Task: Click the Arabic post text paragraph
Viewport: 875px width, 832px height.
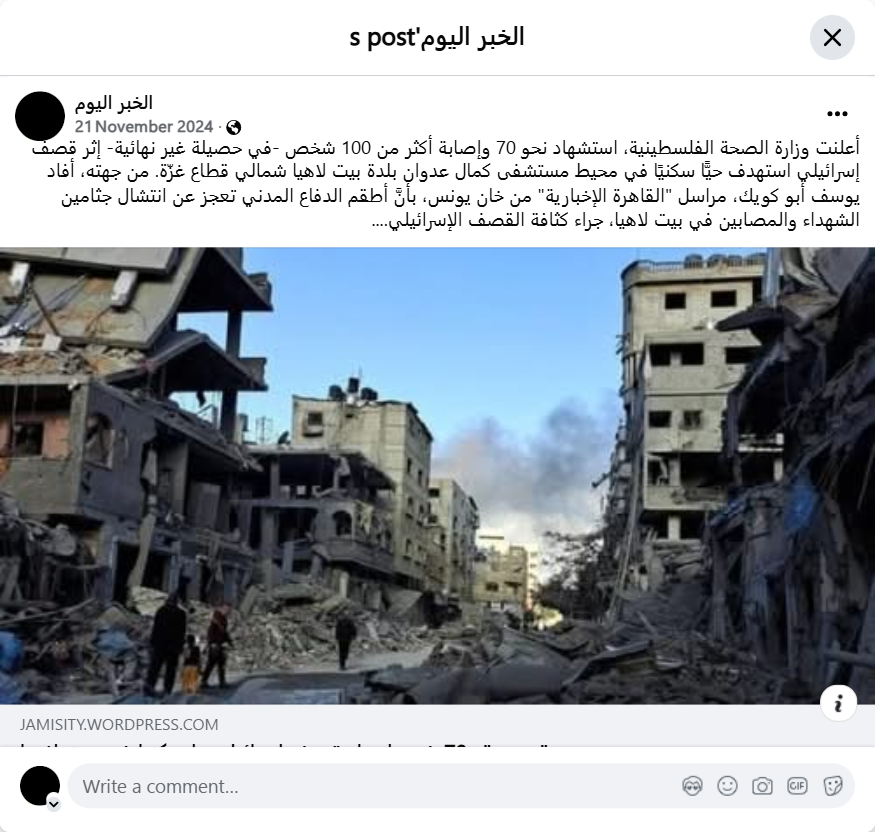Action: click(x=445, y=184)
